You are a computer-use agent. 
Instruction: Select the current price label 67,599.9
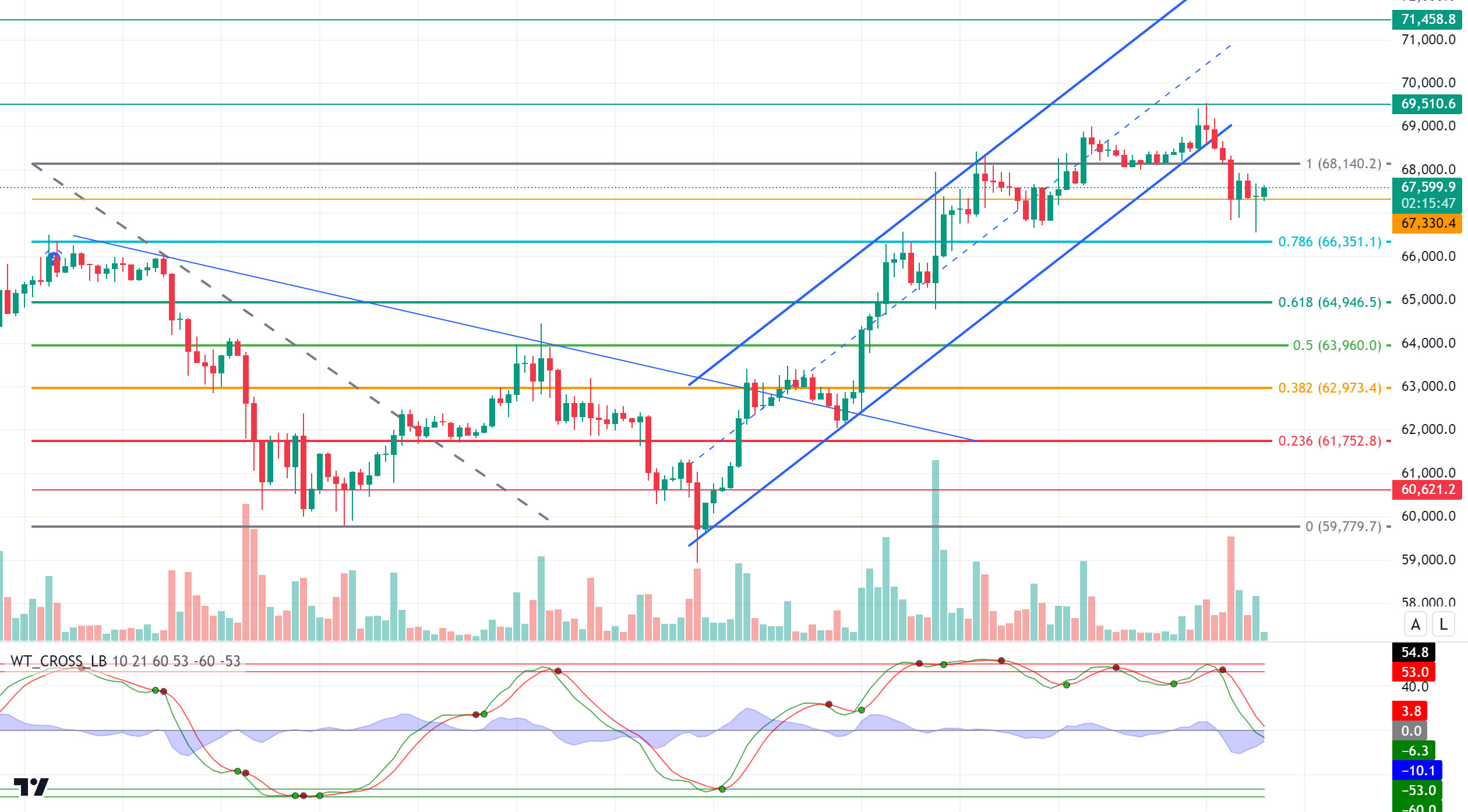(x=1427, y=187)
